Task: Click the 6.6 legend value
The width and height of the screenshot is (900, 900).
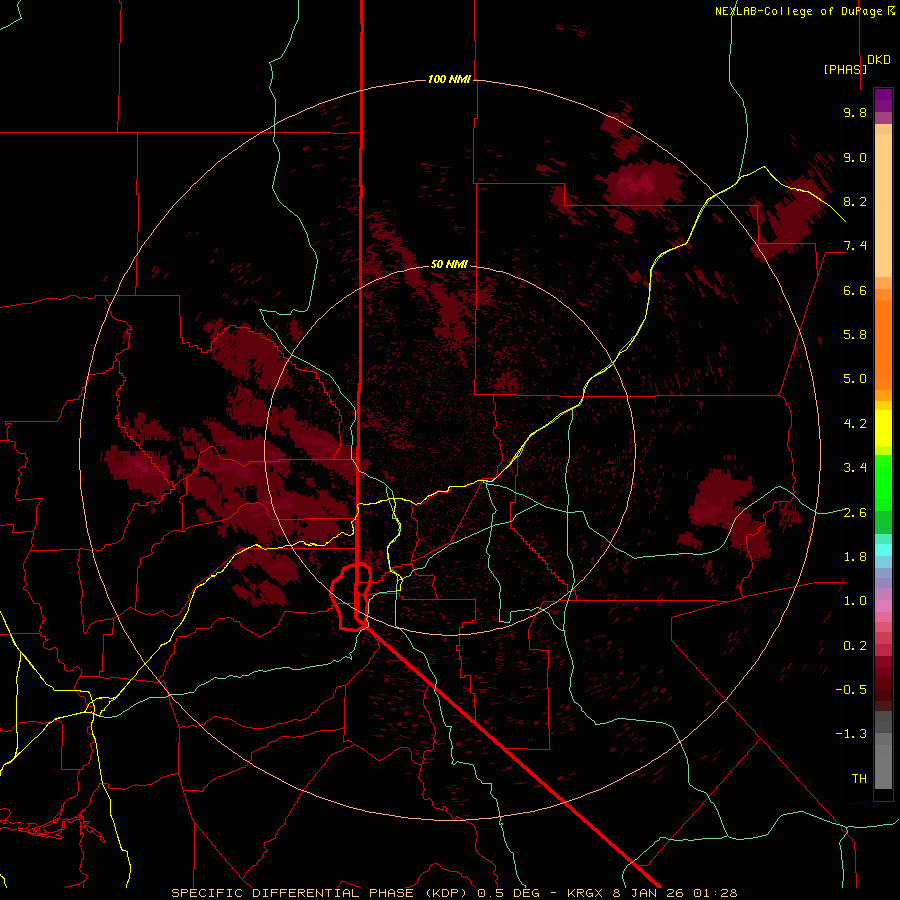Action: click(855, 290)
